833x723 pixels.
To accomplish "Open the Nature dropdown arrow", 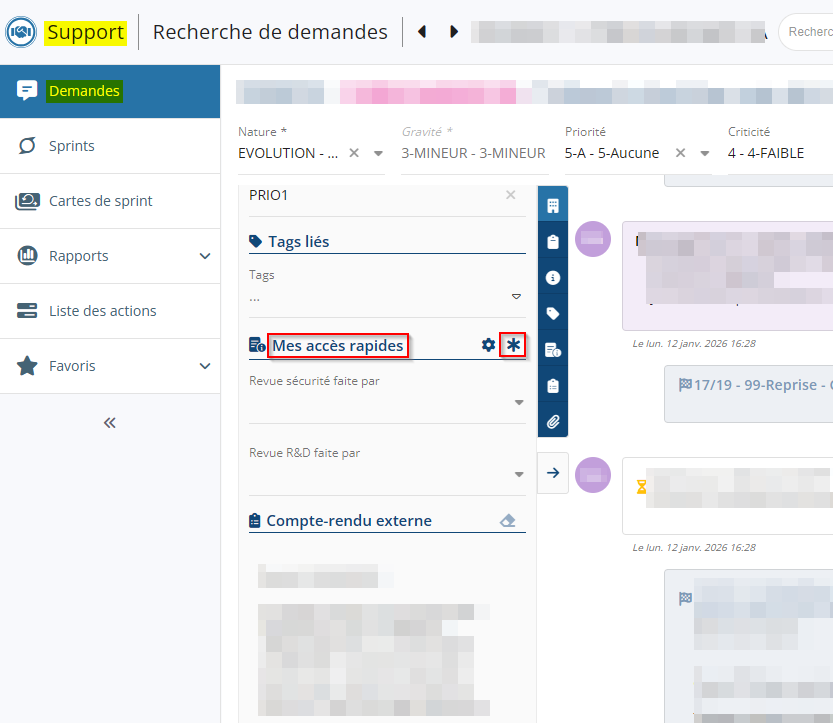I will (x=378, y=154).
